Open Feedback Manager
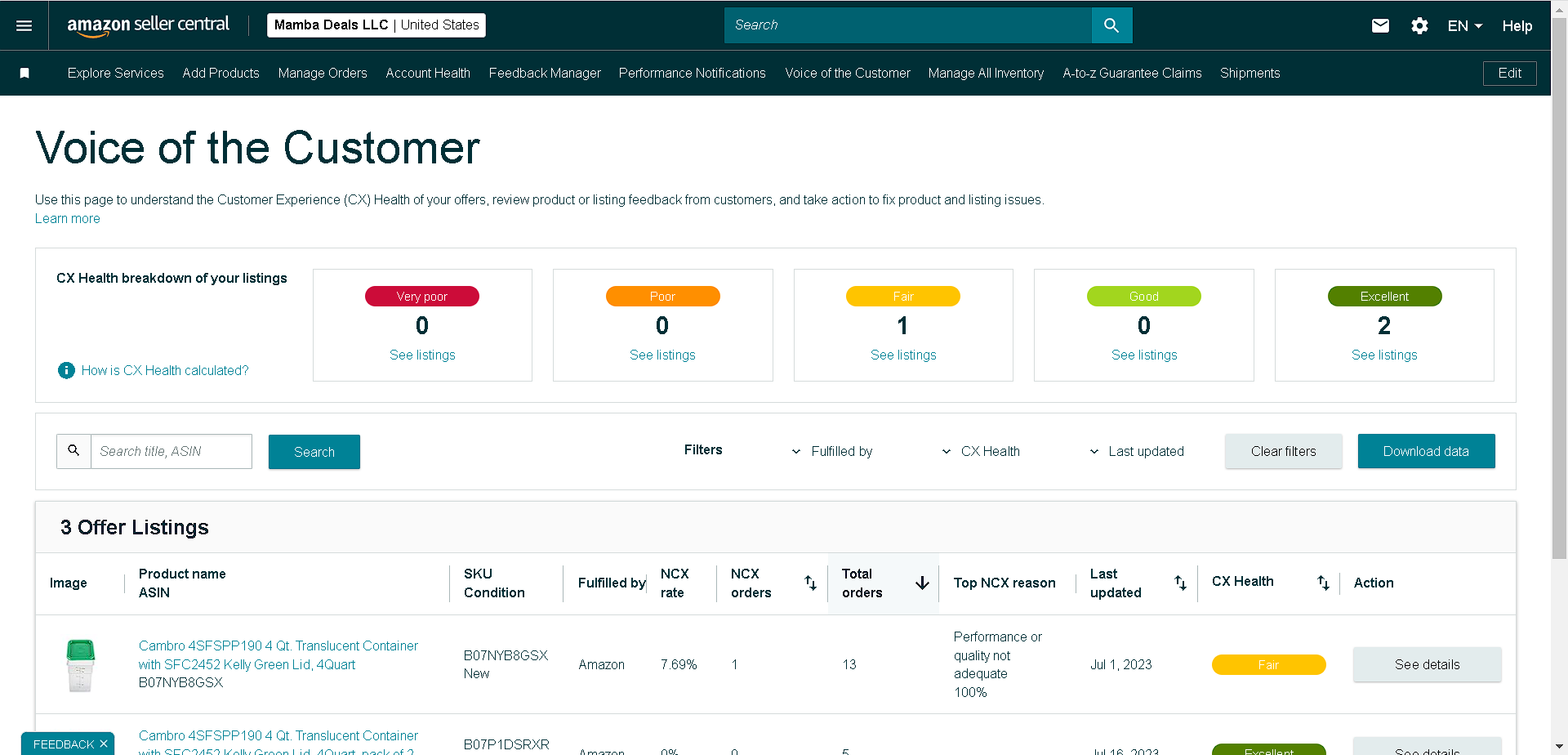1568x755 pixels. (x=545, y=73)
